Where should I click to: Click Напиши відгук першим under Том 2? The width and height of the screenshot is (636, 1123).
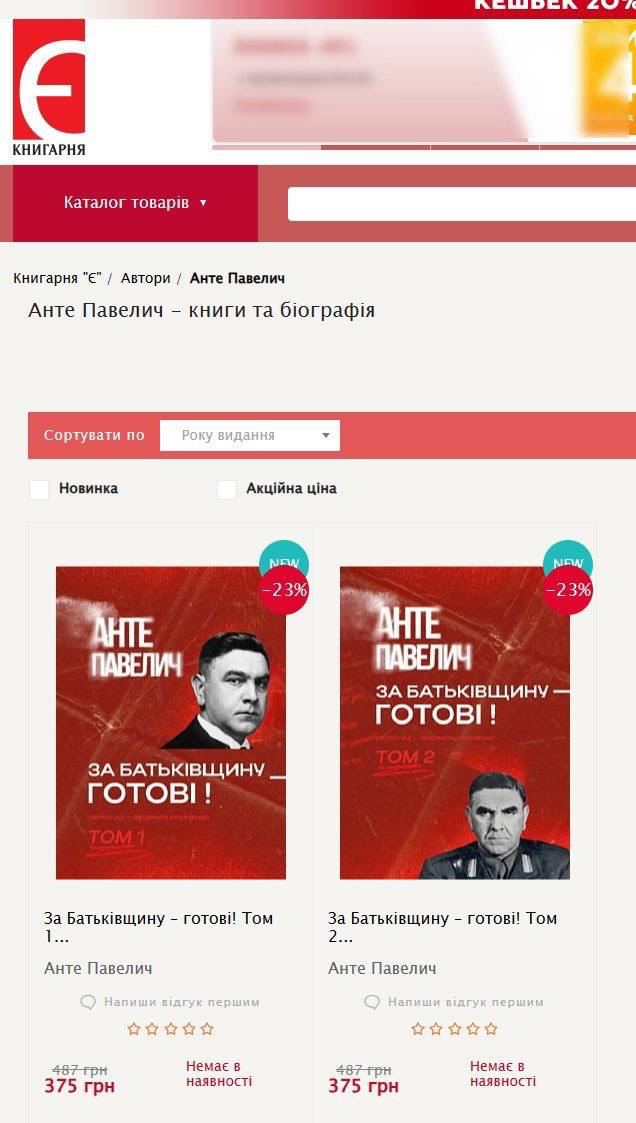(466, 1002)
